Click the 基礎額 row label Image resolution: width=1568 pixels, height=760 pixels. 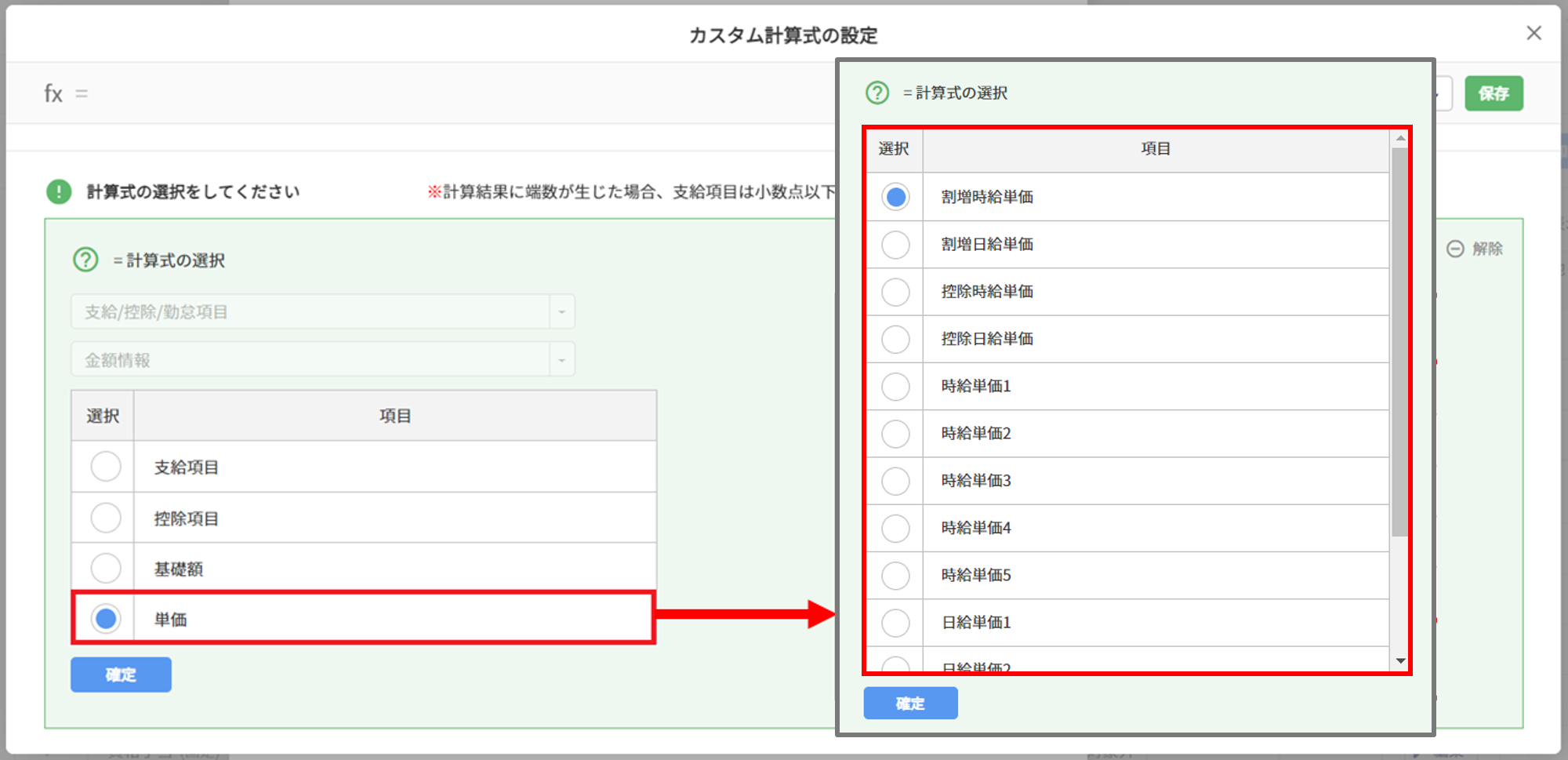point(179,569)
